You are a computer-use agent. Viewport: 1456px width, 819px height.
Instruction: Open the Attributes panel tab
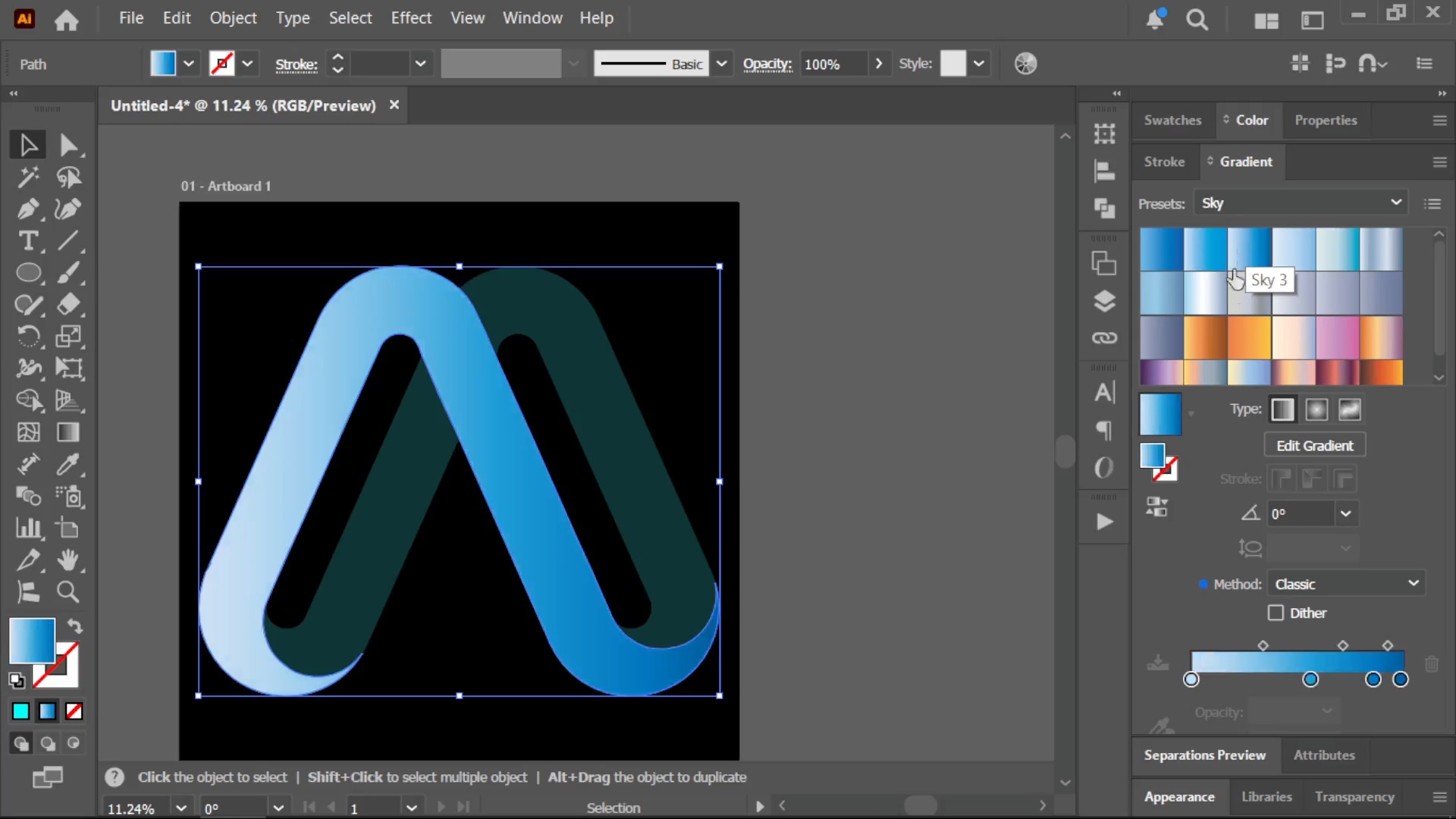1324,755
